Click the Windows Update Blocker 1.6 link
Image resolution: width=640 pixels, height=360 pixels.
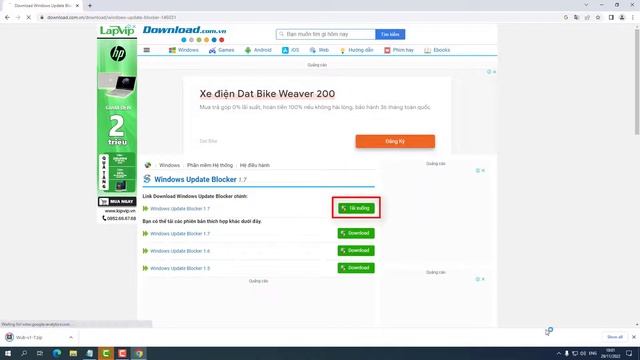180,251
